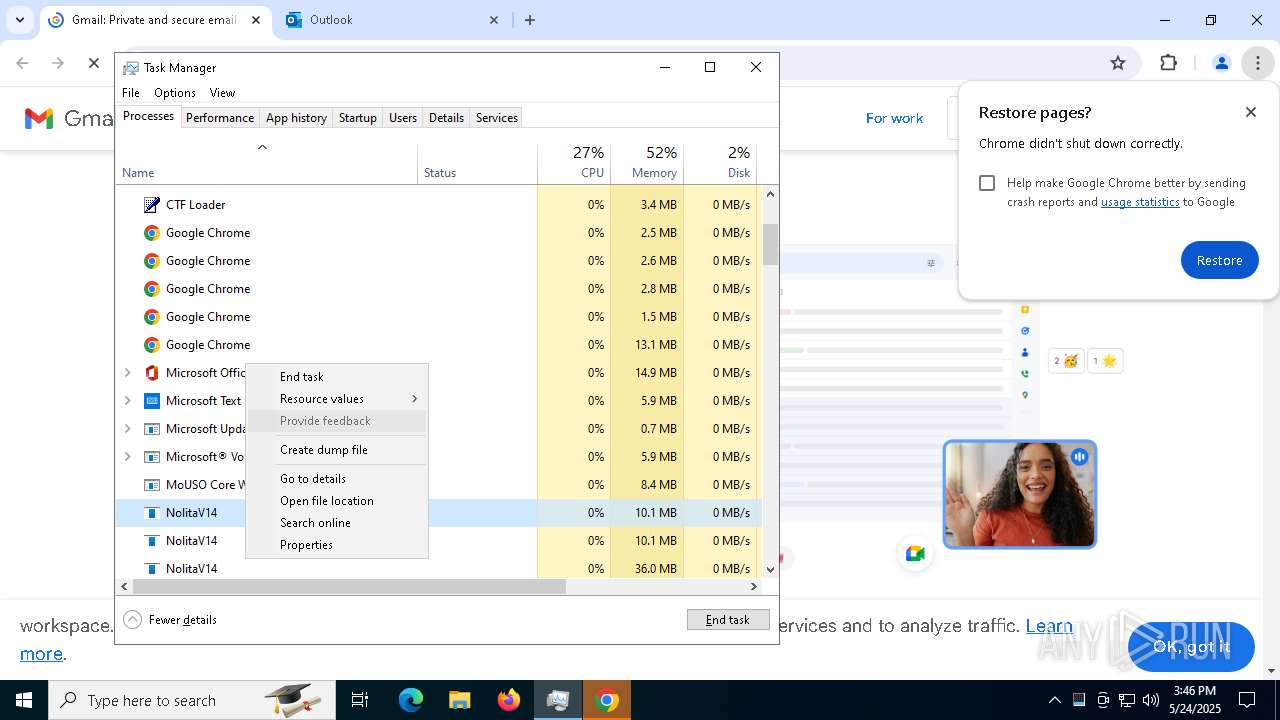Viewport: 1280px width, 720px height.
Task: Click the Task Manager title bar icon
Action: coord(131,67)
